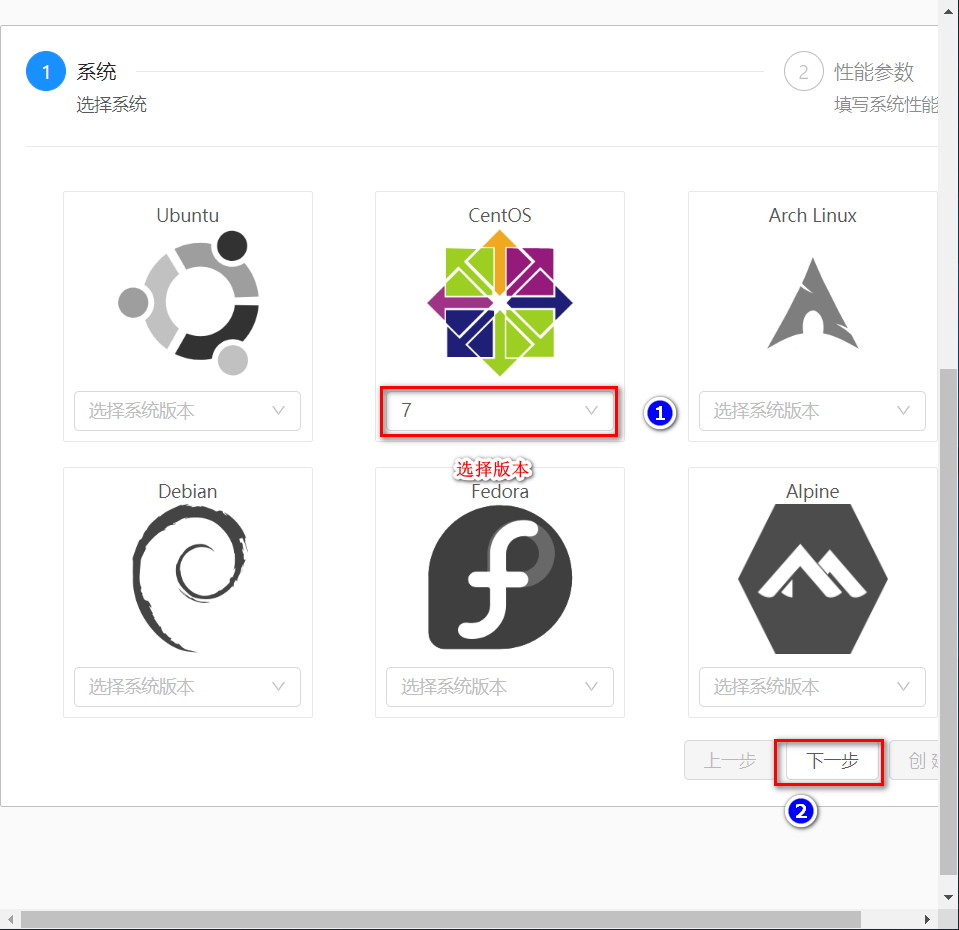Click the Fedora logo icon
Screen dimensions: 959x930
point(500,578)
